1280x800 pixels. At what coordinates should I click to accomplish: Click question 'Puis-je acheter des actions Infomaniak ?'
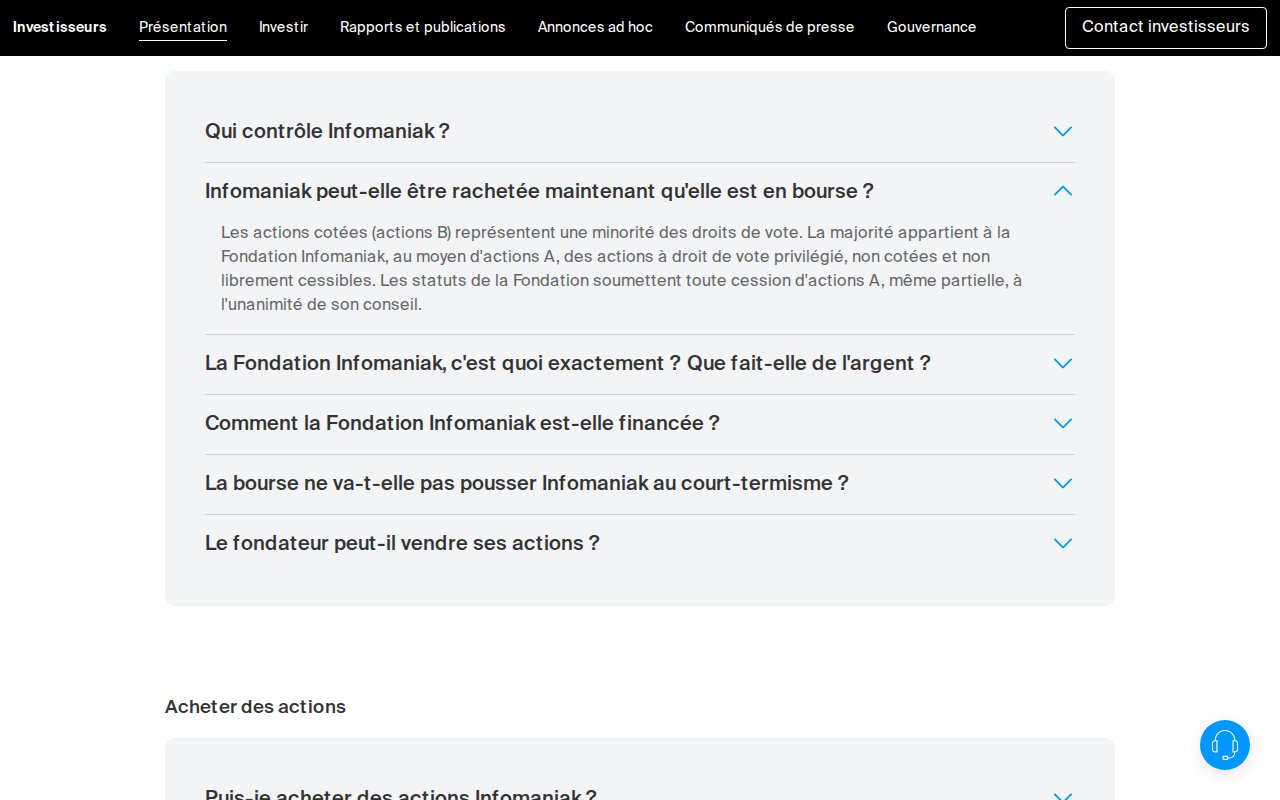click(x=401, y=794)
